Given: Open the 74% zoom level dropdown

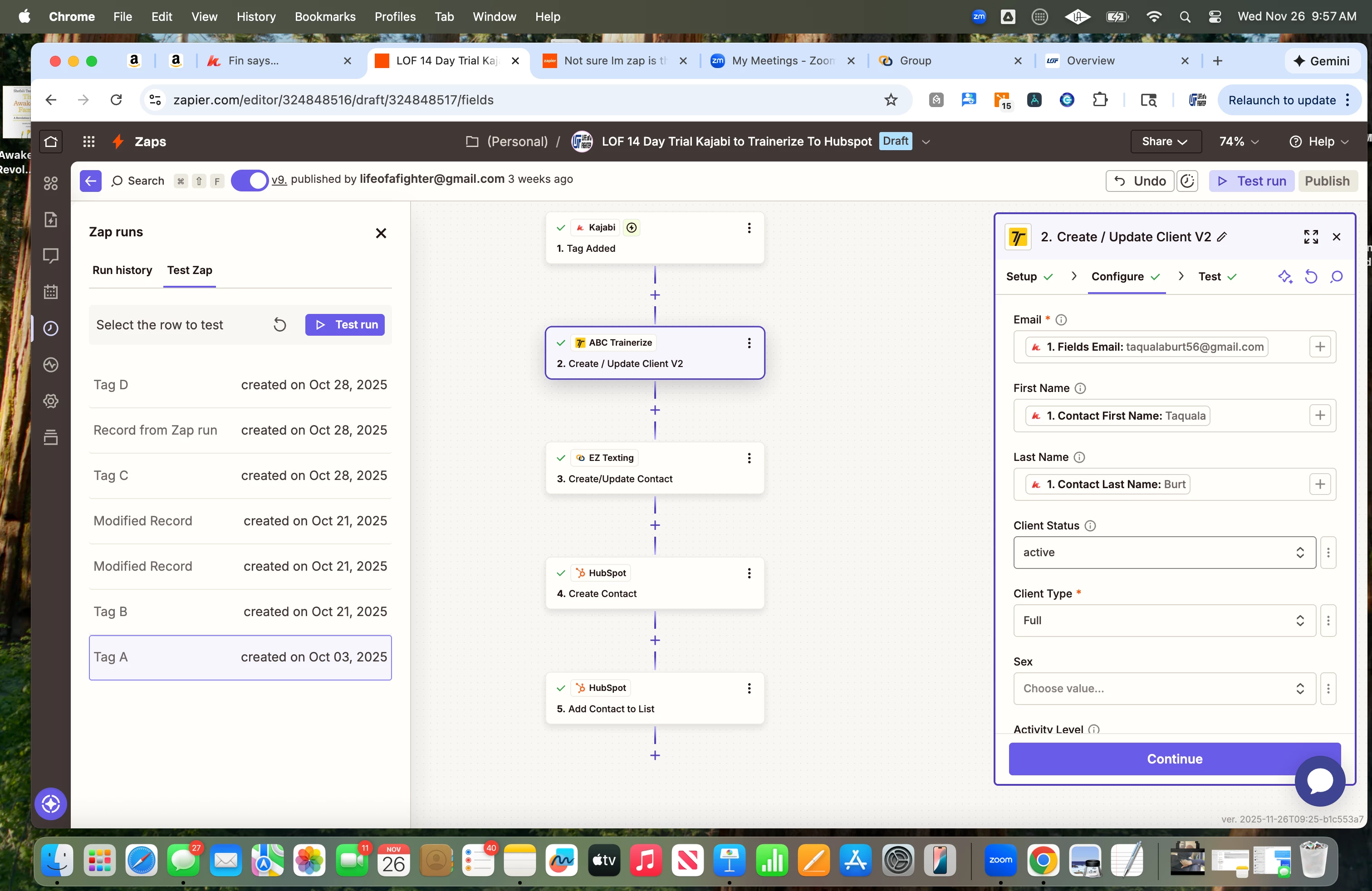Looking at the screenshot, I should pyautogui.click(x=1238, y=142).
